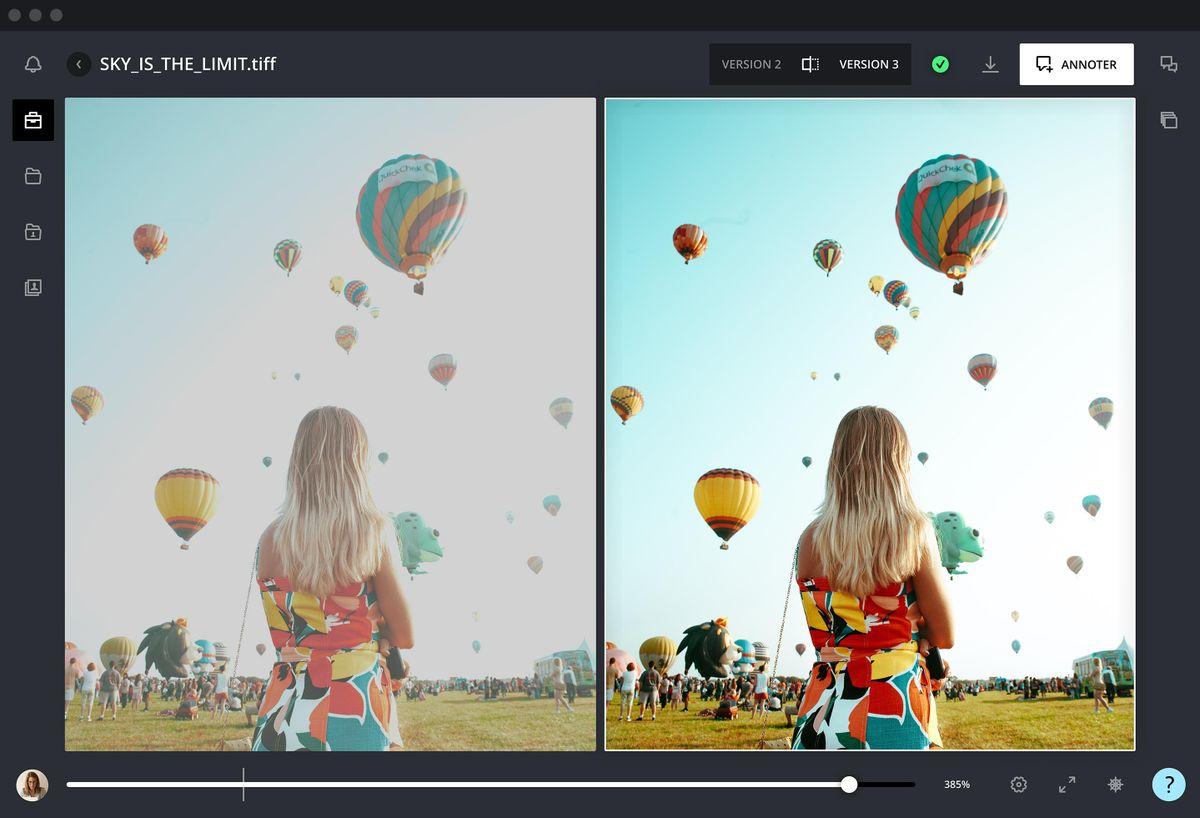Click the snowflake-like icon in the bottom bar
Screen dimensions: 1200x818
[x=1116, y=785]
